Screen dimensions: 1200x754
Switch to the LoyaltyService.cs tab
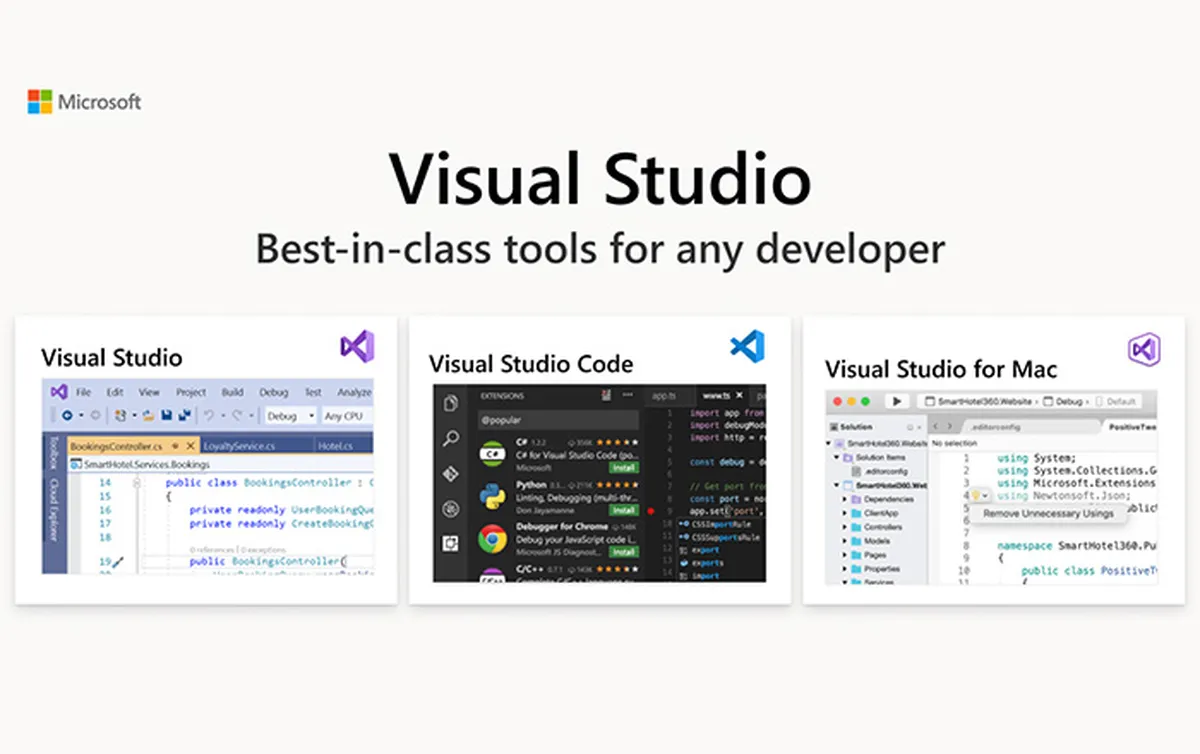tap(257, 446)
